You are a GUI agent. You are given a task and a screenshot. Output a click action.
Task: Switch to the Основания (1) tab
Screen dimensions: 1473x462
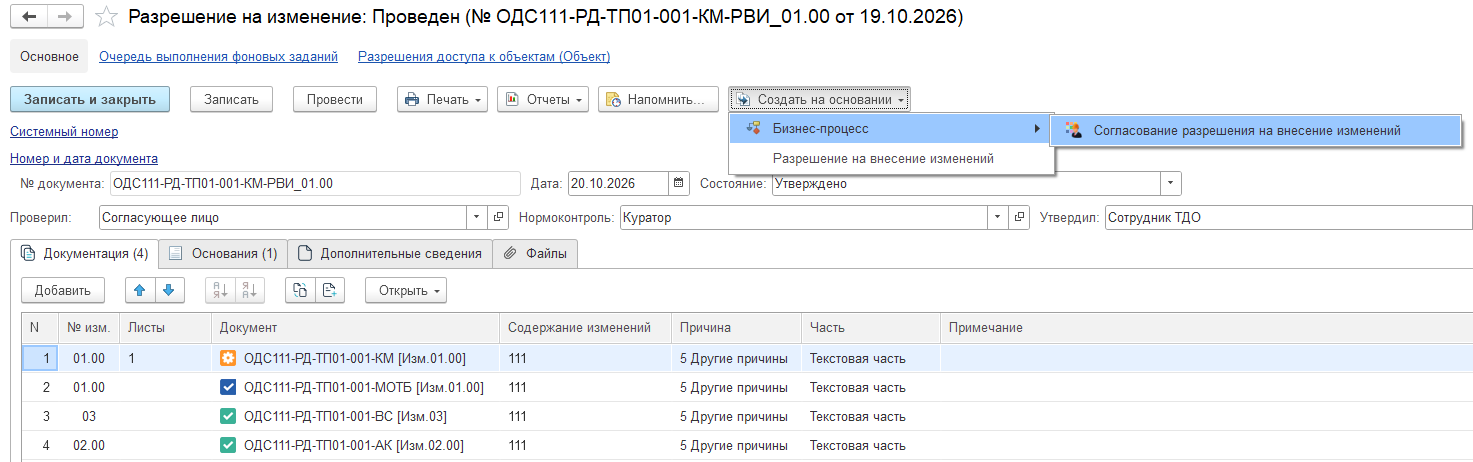223,254
